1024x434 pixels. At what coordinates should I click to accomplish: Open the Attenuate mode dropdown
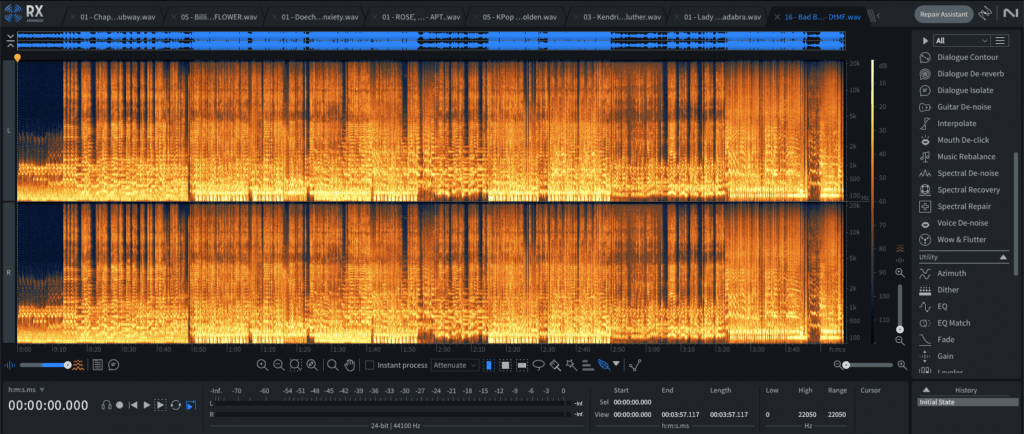pyautogui.click(x=455, y=365)
